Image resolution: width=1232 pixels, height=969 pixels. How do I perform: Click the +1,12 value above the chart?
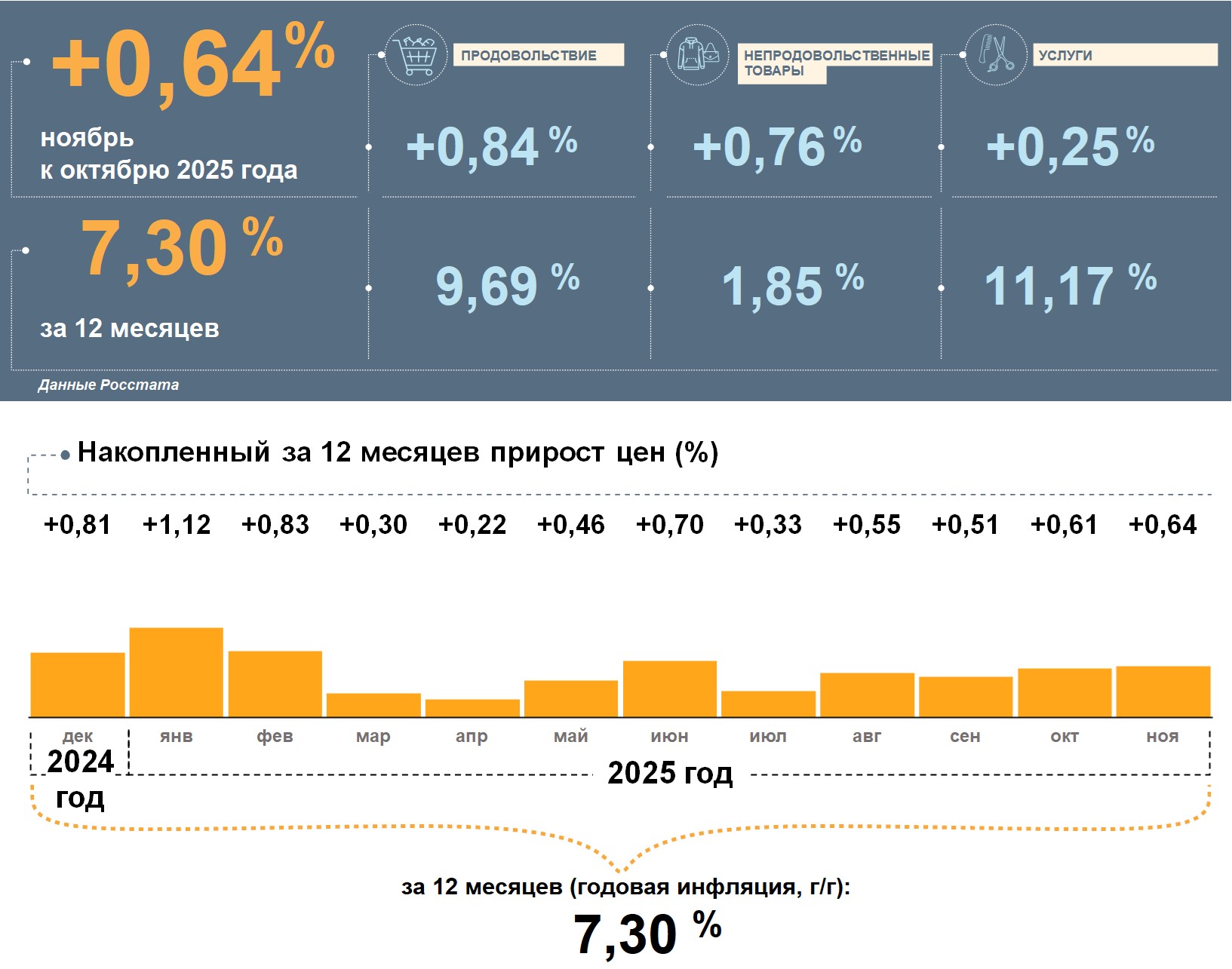pyautogui.click(x=177, y=525)
